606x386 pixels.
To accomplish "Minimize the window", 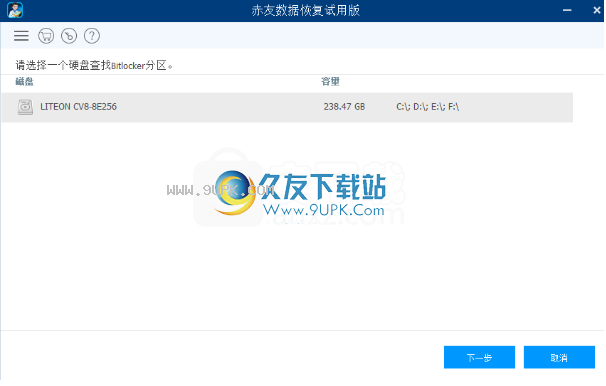I will point(567,10).
